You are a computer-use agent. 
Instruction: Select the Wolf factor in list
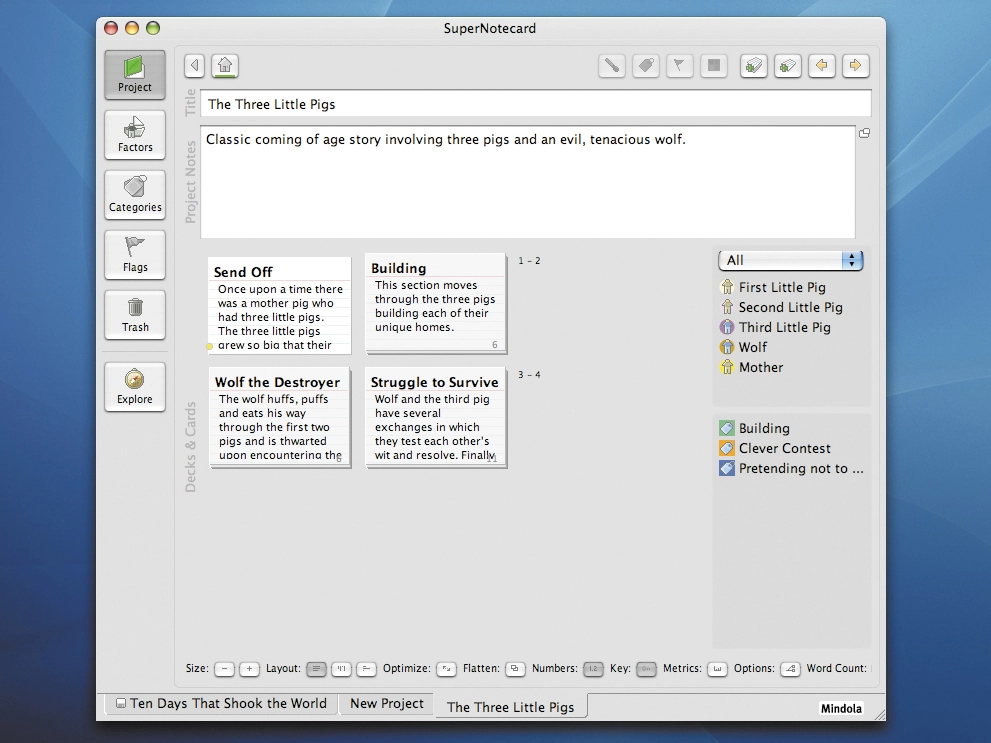752,347
